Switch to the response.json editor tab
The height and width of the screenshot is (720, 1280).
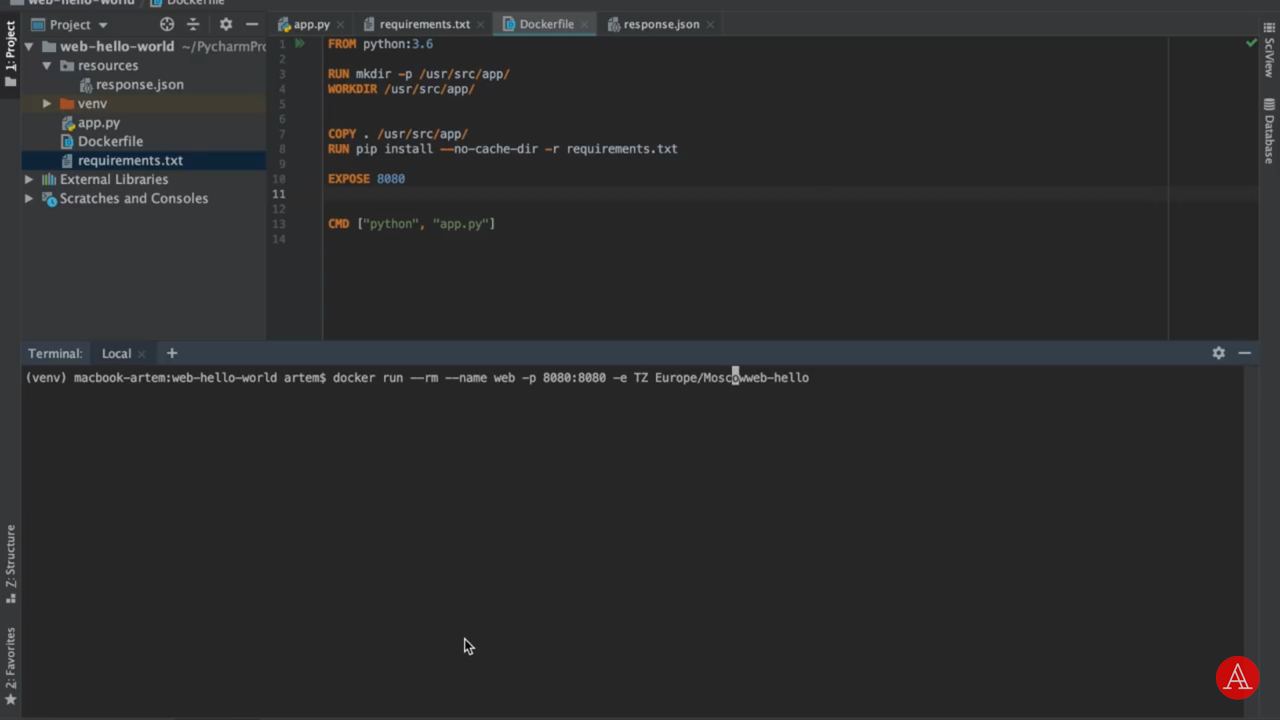click(661, 24)
